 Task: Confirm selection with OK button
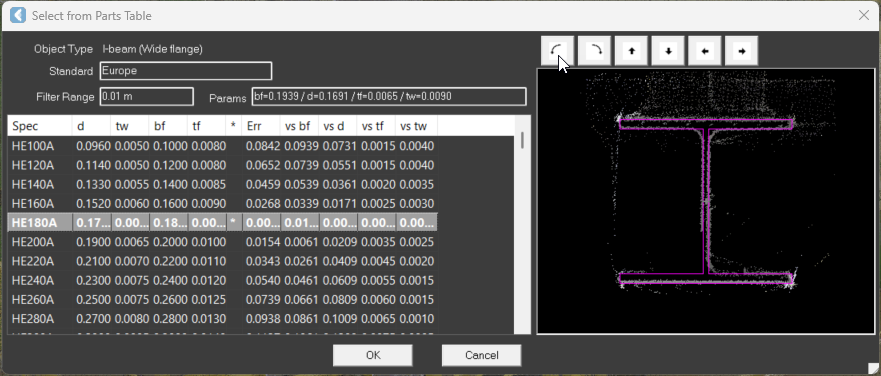(x=373, y=355)
